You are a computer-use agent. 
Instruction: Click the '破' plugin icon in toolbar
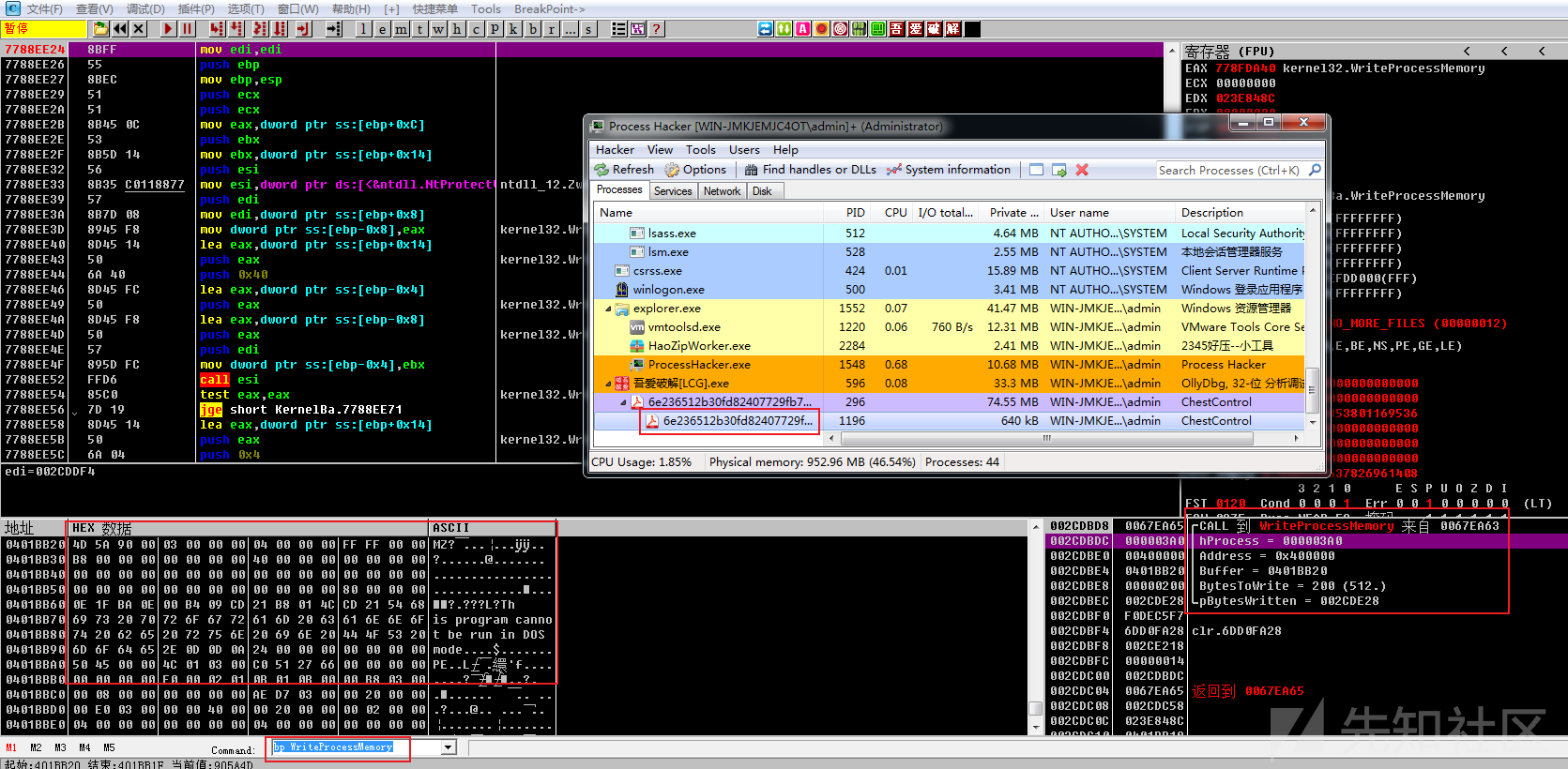click(x=935, y=29)
